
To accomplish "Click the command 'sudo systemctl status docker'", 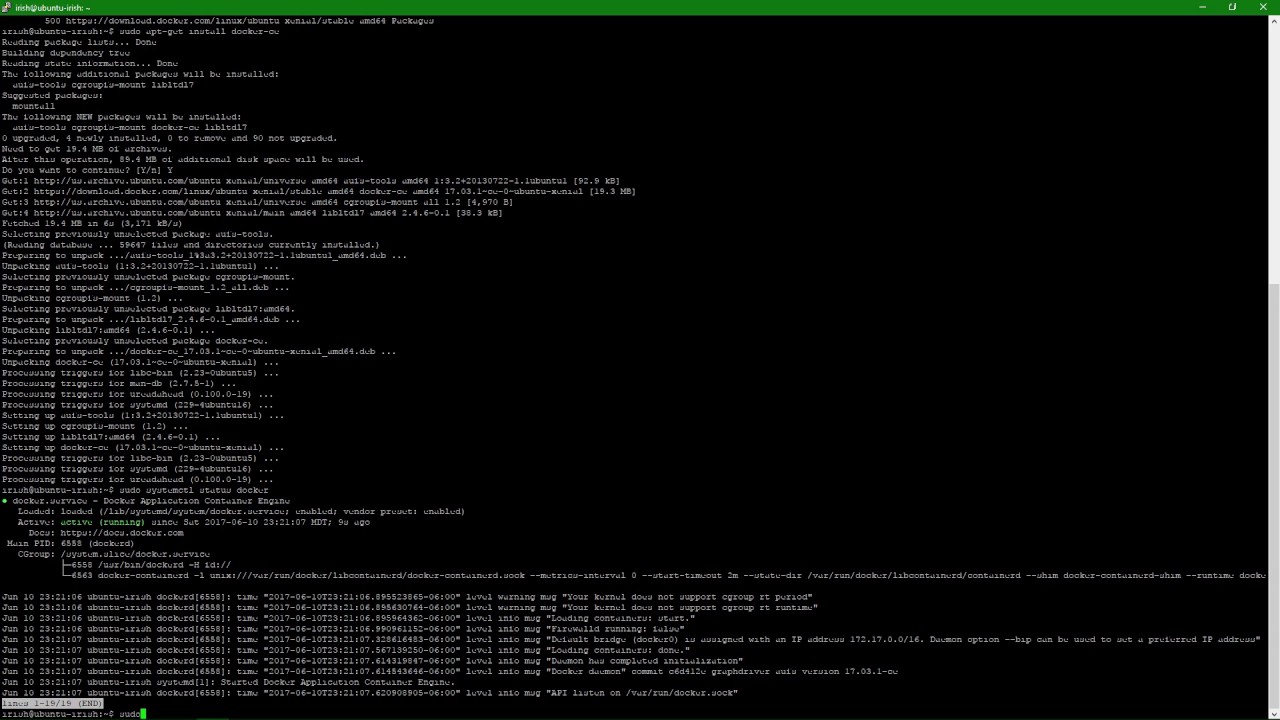I will [194, 490].
